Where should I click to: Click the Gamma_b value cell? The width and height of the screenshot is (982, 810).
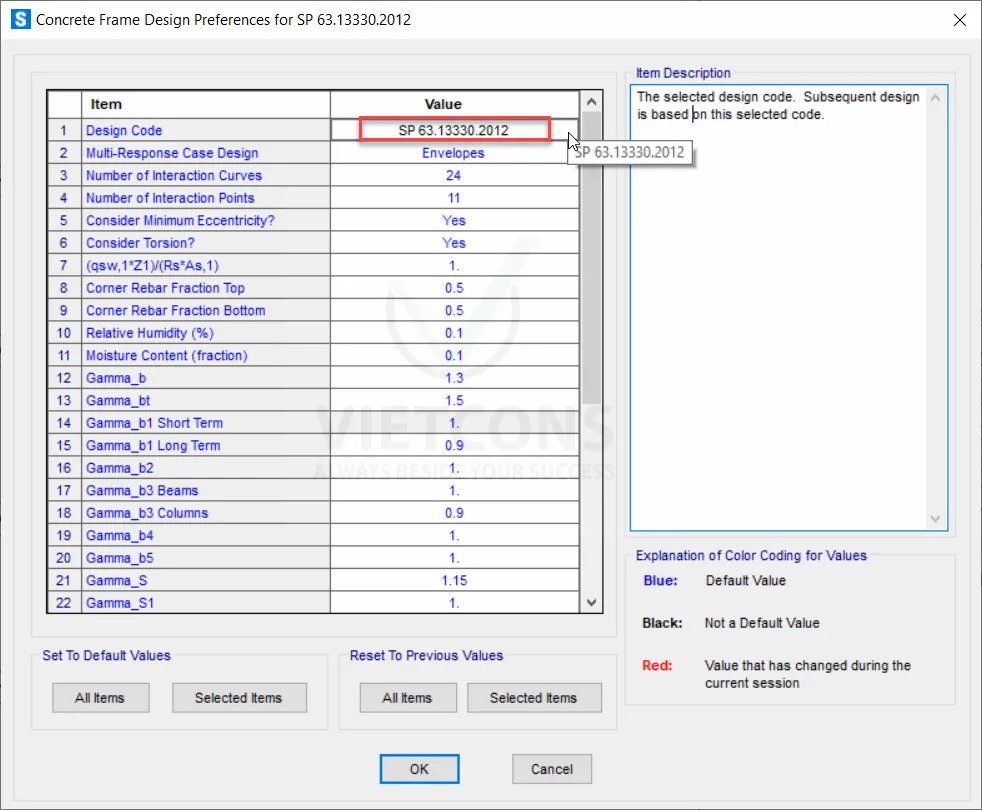[x=454, y=378]
